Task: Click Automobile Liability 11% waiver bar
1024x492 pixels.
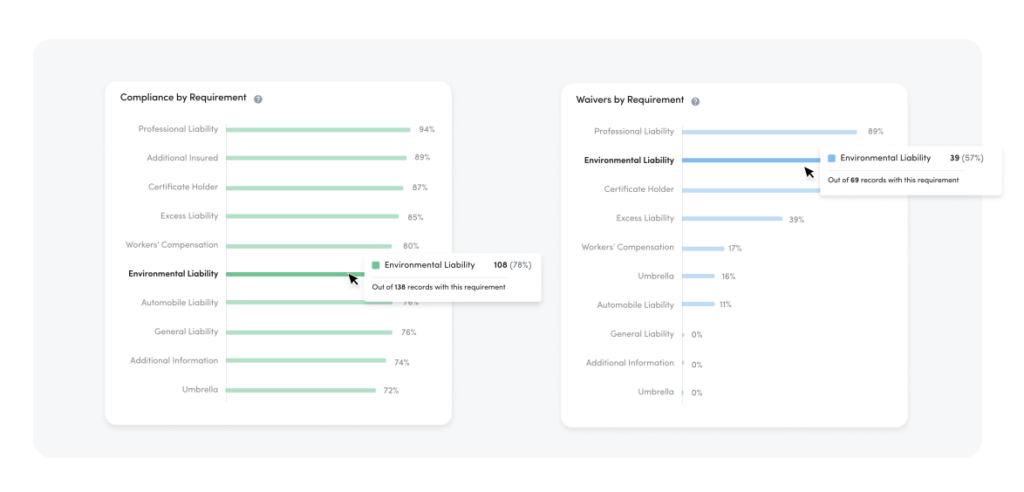Action: pyautogui.click(x=698, y=304)
